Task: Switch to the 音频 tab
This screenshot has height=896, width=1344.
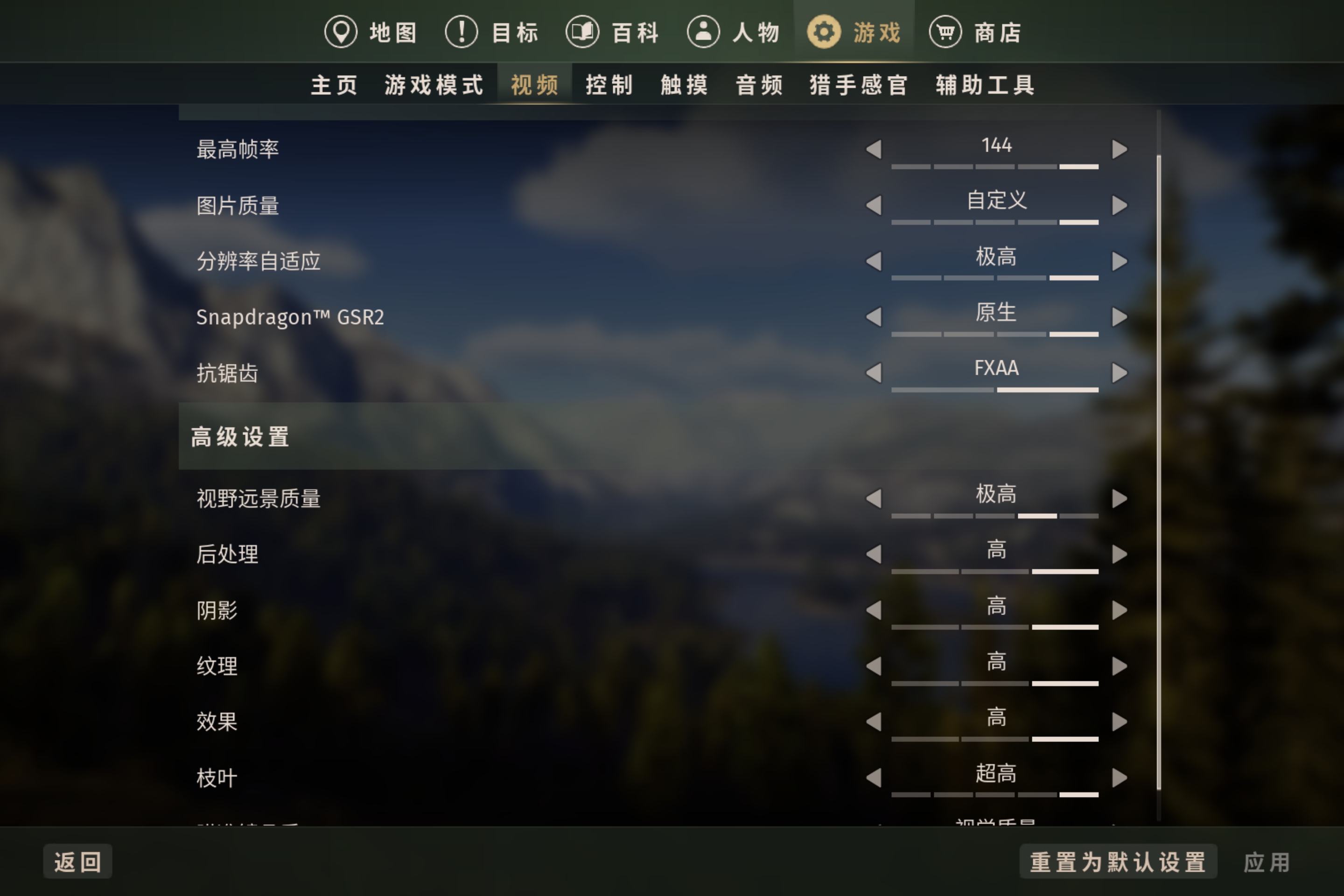Action: pos(759,85)
